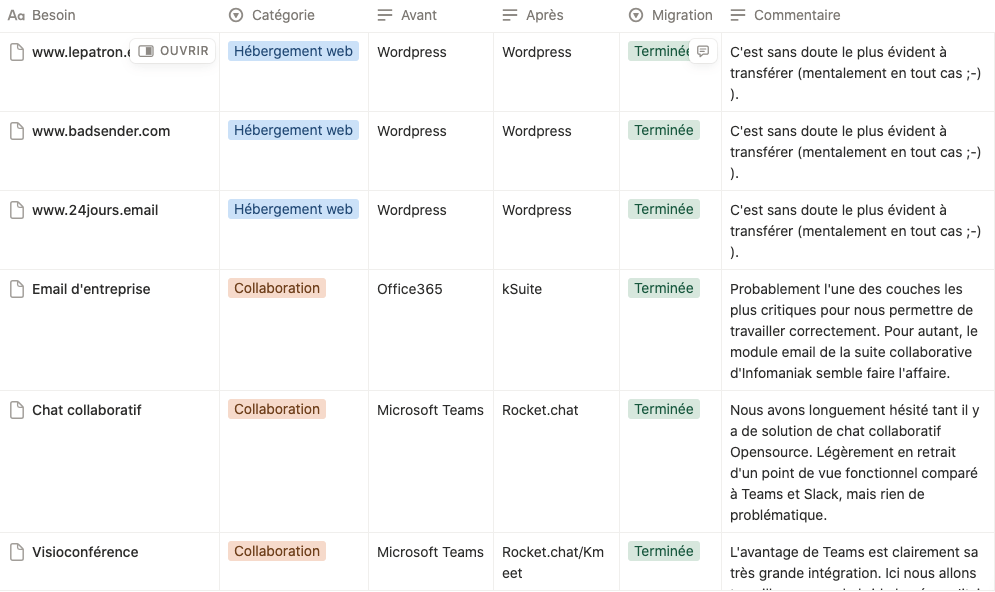Image resolution: width=995 pixels, height=592 pixels.
Task: Click the Avant column header
Action: (418, 15)
